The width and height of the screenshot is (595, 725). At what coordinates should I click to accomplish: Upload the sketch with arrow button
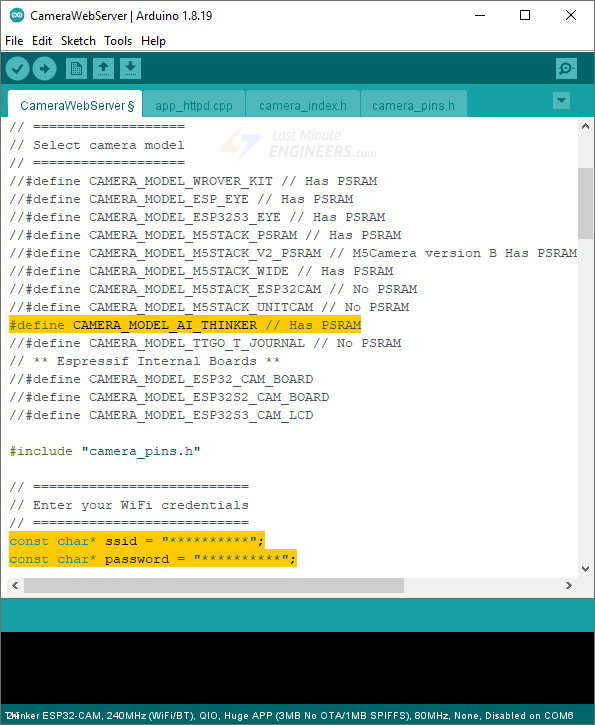pos(44,69)
